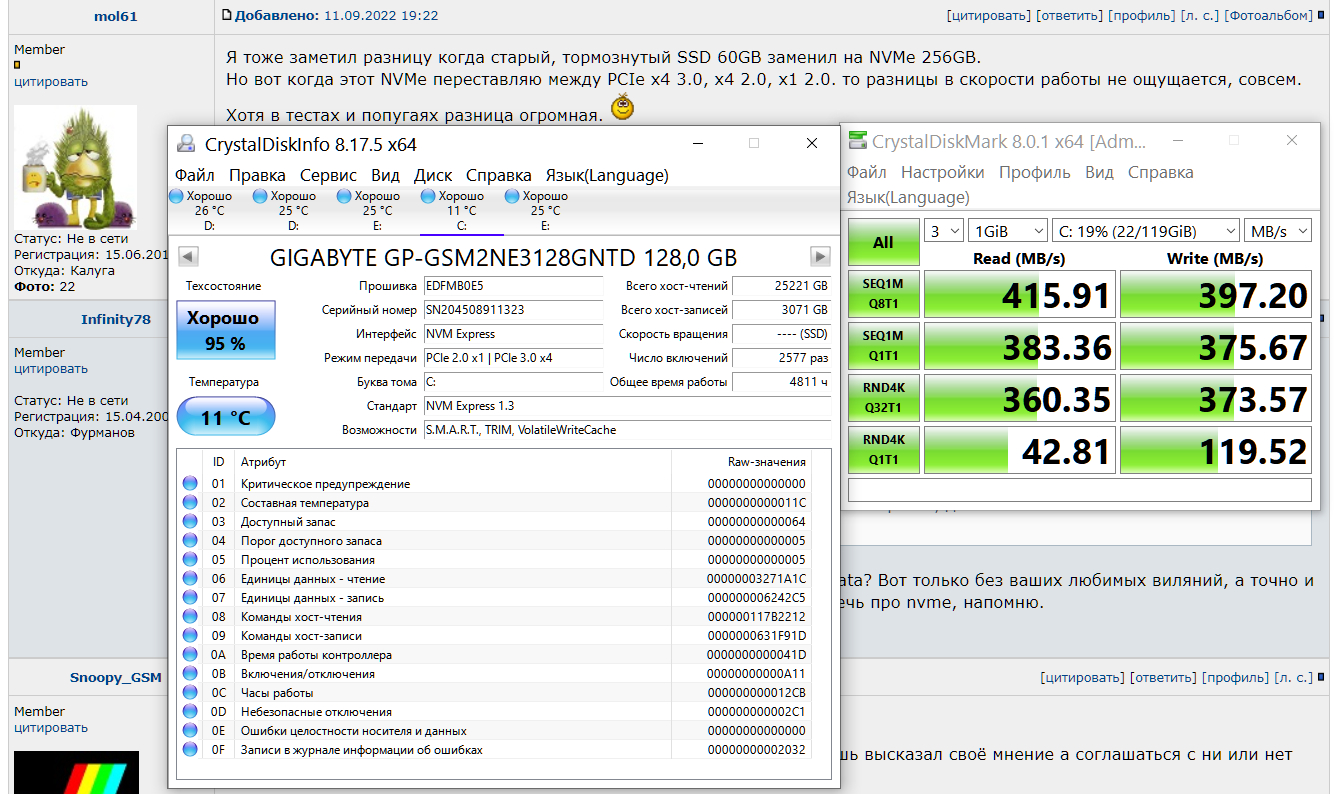Start the SEQ1M Q1T1 test

coord(883,347)
